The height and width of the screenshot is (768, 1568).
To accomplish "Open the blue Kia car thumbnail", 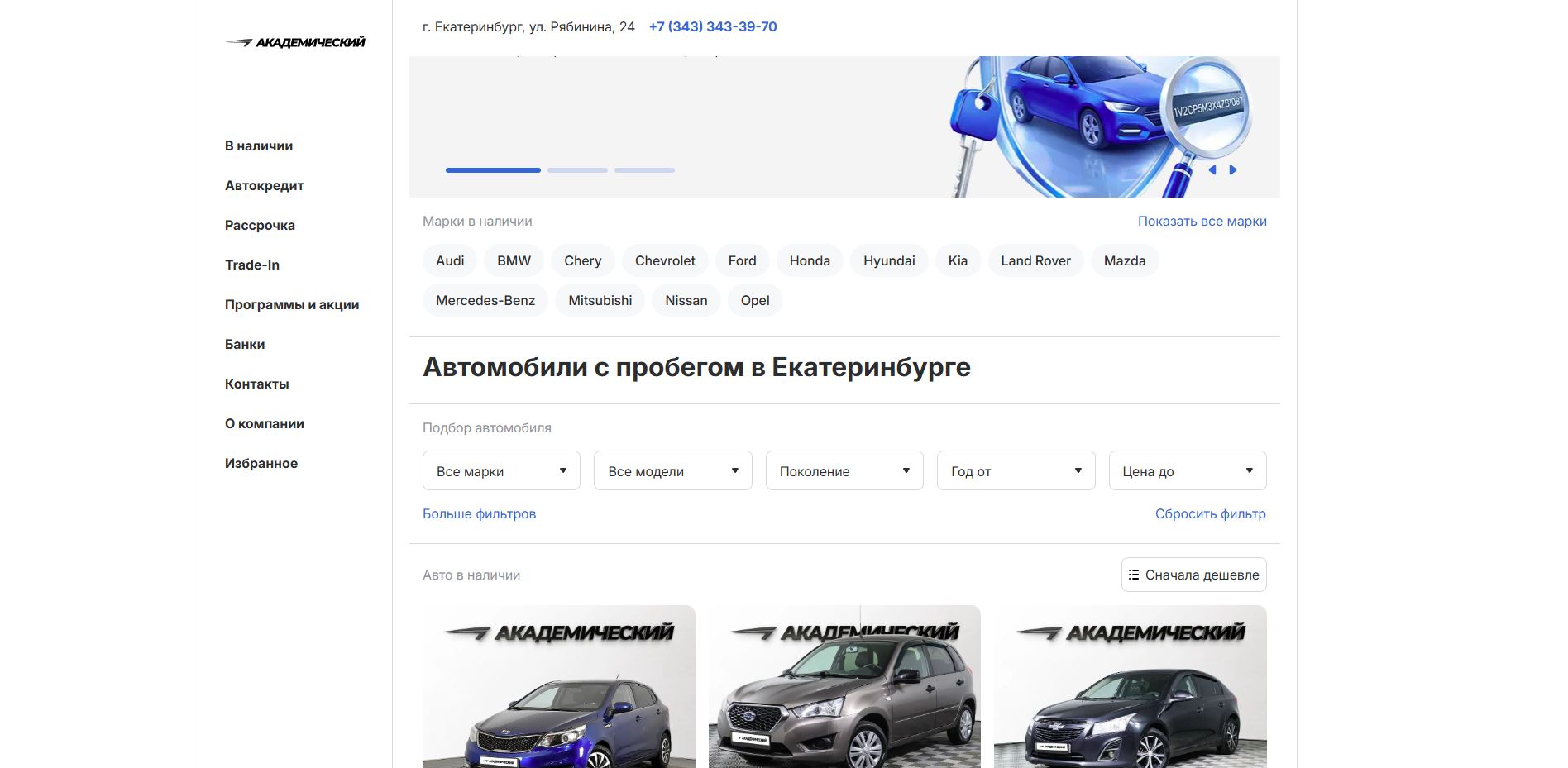I will click(559, 686).
